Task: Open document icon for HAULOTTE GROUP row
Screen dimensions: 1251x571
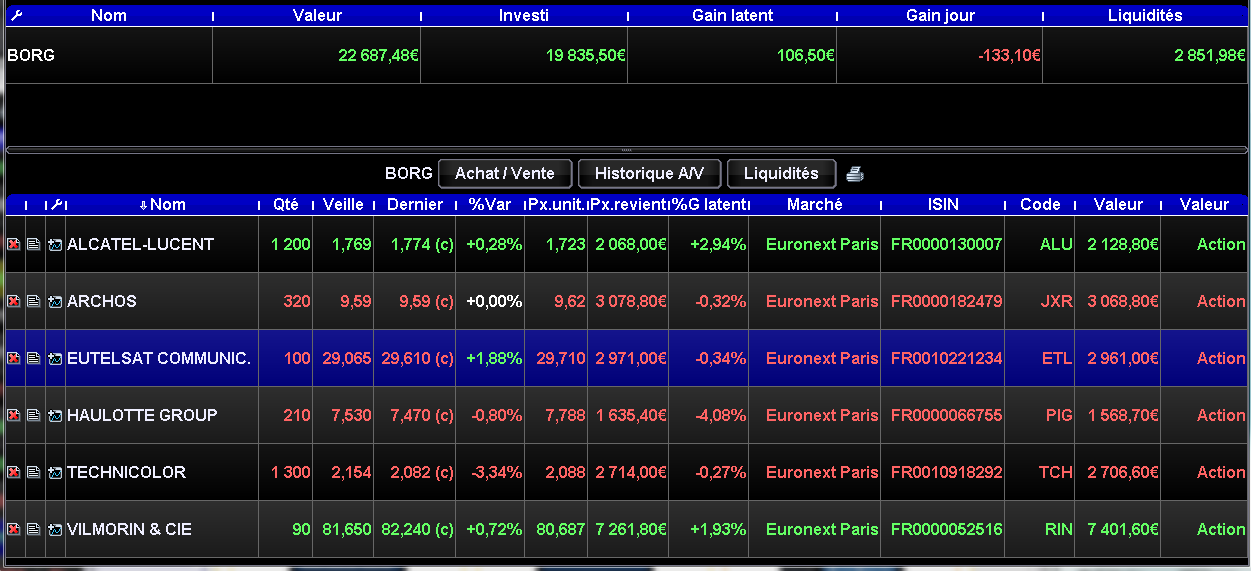Action: [x=34, y=415]
